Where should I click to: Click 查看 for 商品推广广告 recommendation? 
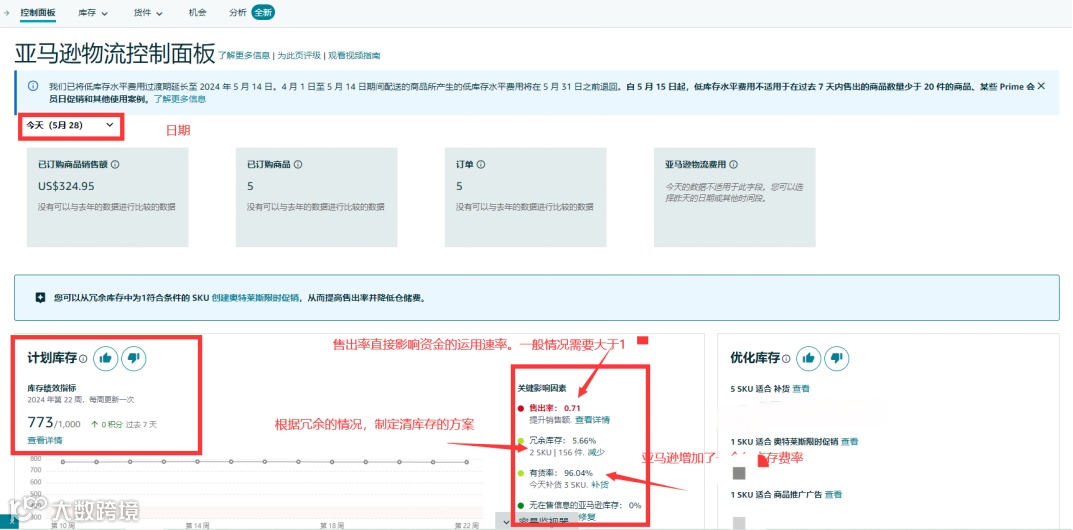click(x=833, y=494)
